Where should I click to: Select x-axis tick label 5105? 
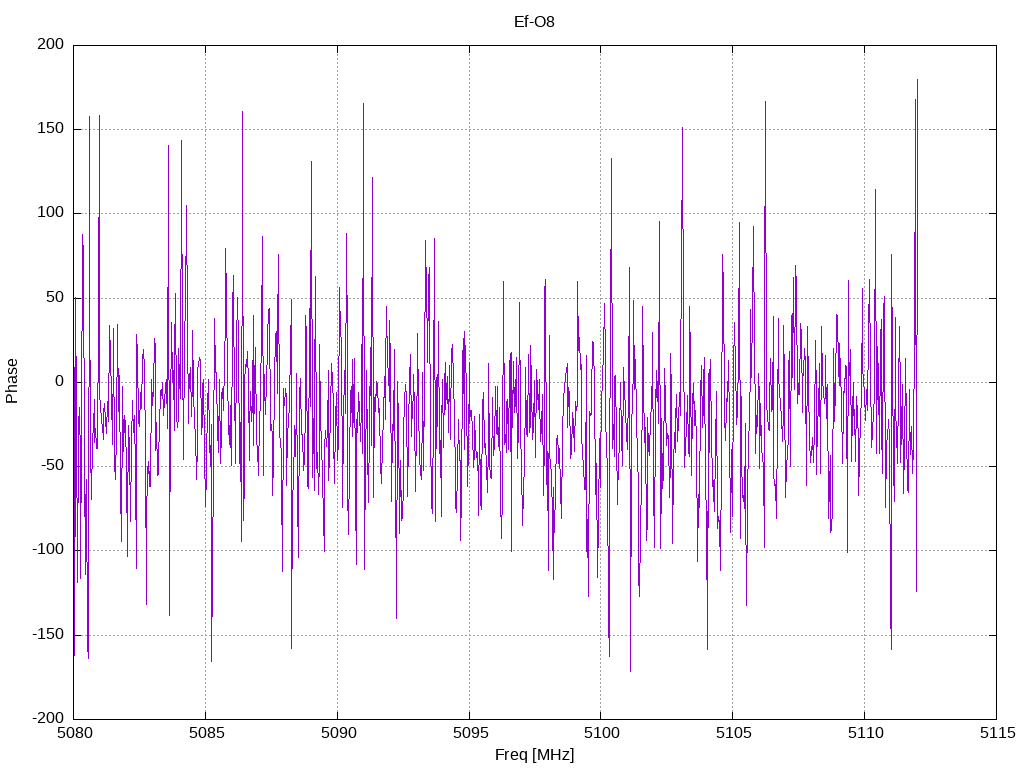[734, 733]
